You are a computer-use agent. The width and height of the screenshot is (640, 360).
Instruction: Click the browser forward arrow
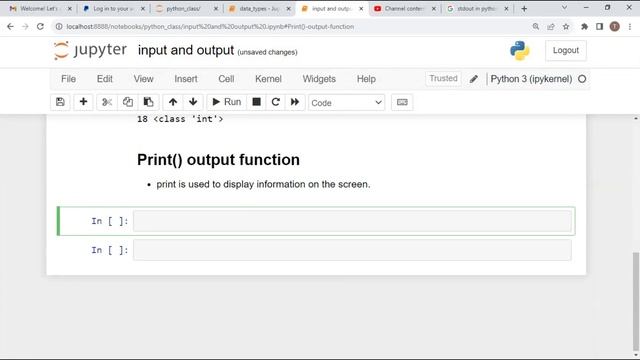pos(25,27)
